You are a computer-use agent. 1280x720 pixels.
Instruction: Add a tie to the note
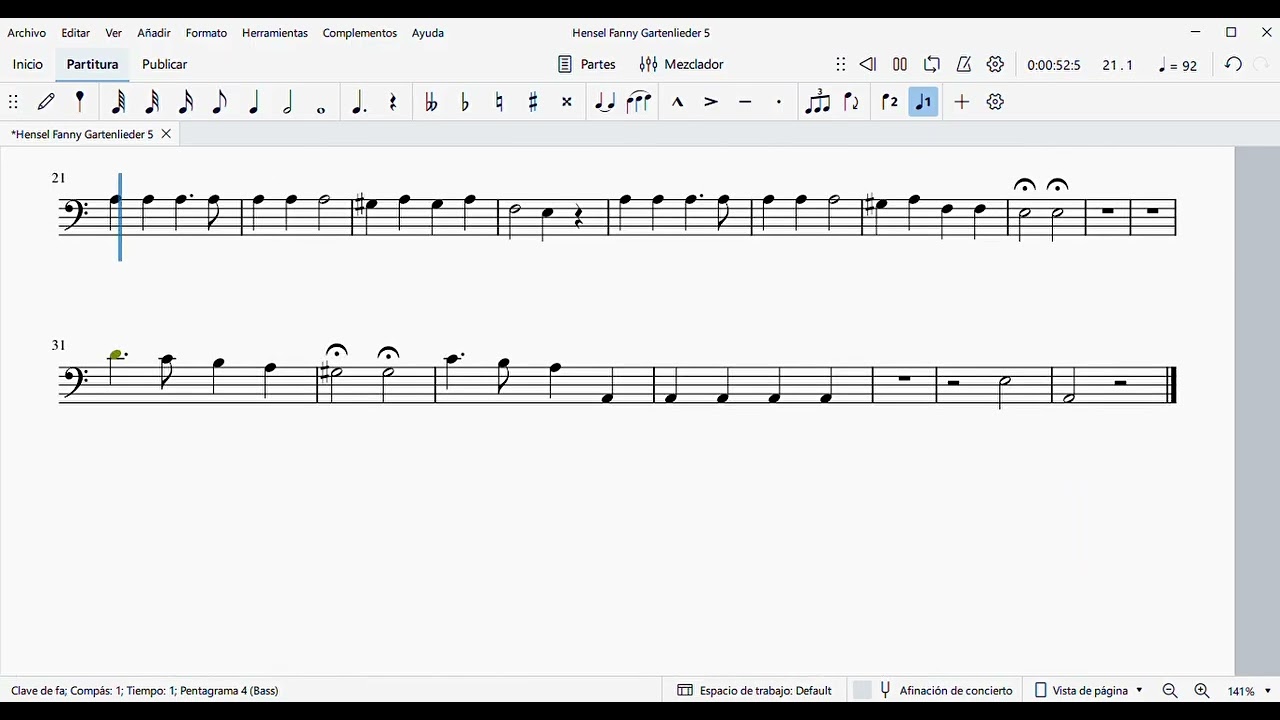605,102
